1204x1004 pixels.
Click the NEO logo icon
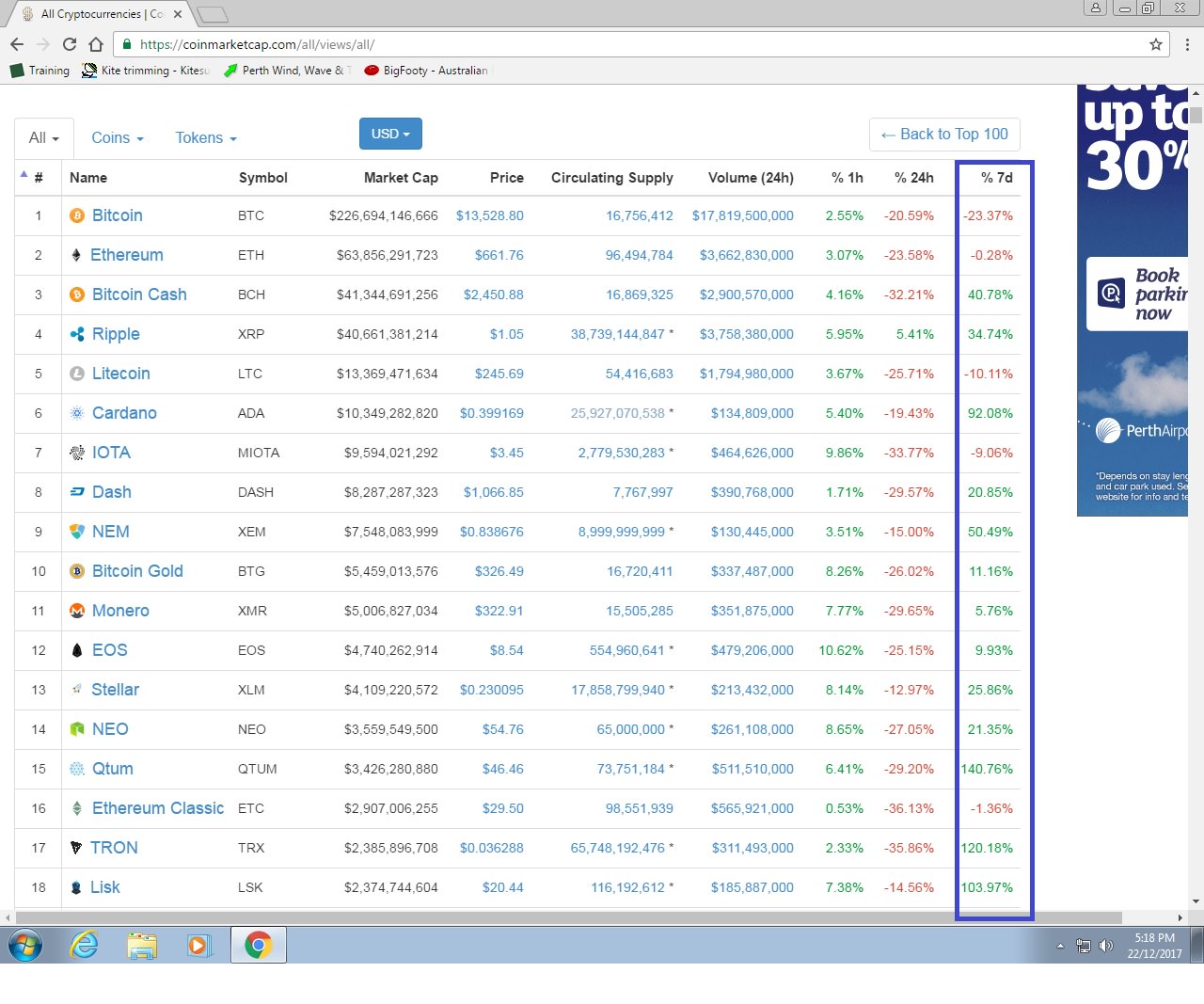click(x=77, y=729)
